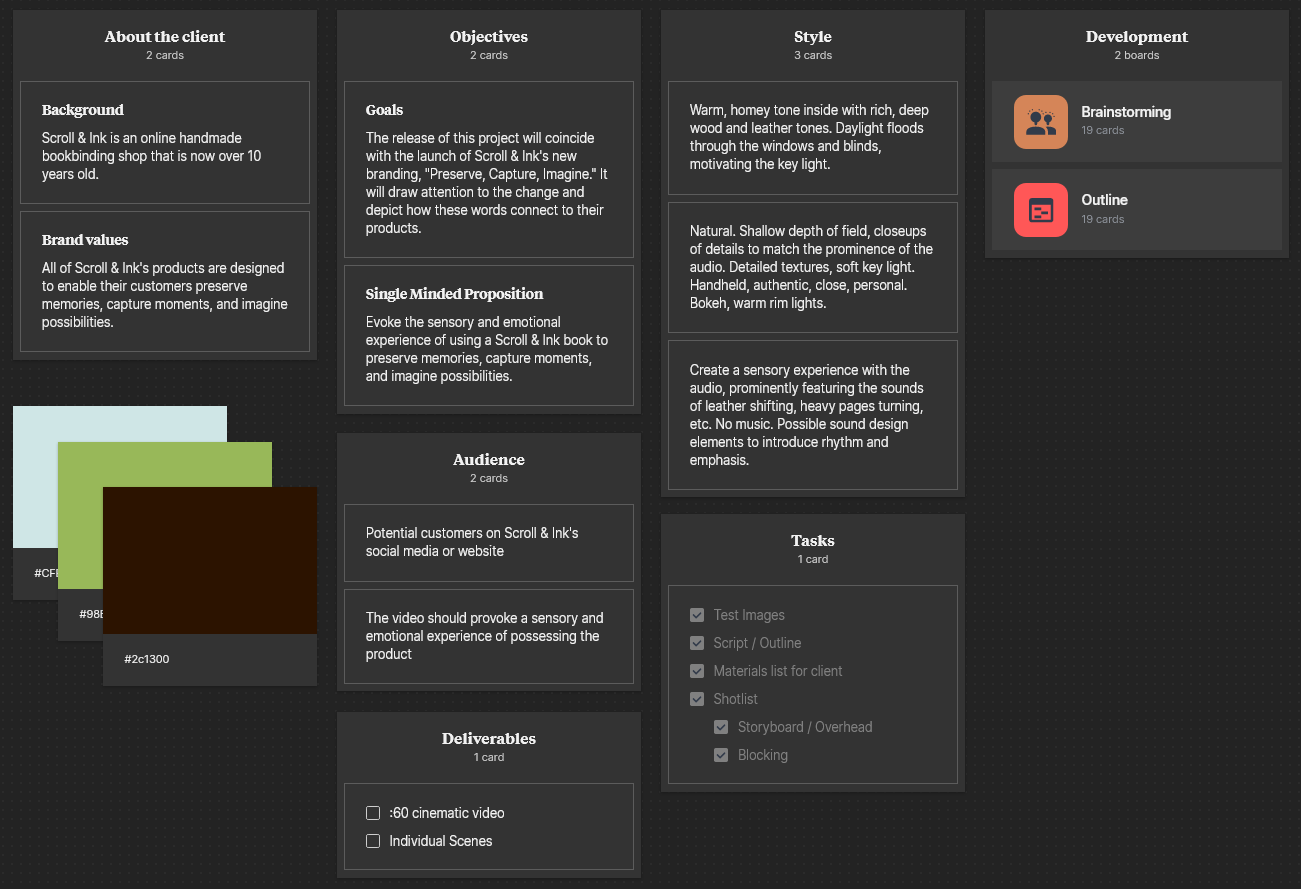Uncheck the Script / Outline task
This screenshot has height=889, width=1301.
(697, 643)
